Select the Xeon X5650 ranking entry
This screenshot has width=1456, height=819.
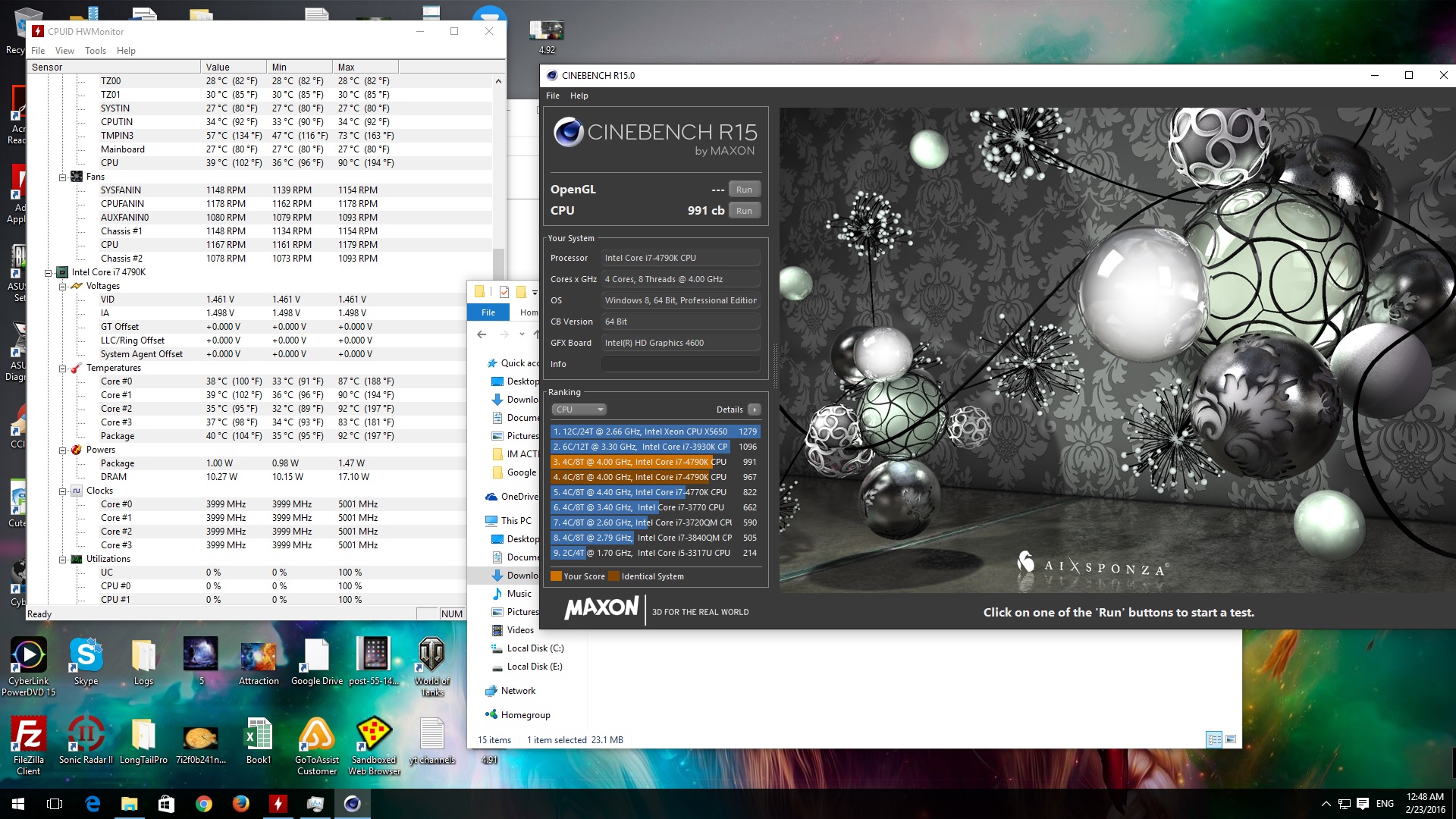(645, 431)
